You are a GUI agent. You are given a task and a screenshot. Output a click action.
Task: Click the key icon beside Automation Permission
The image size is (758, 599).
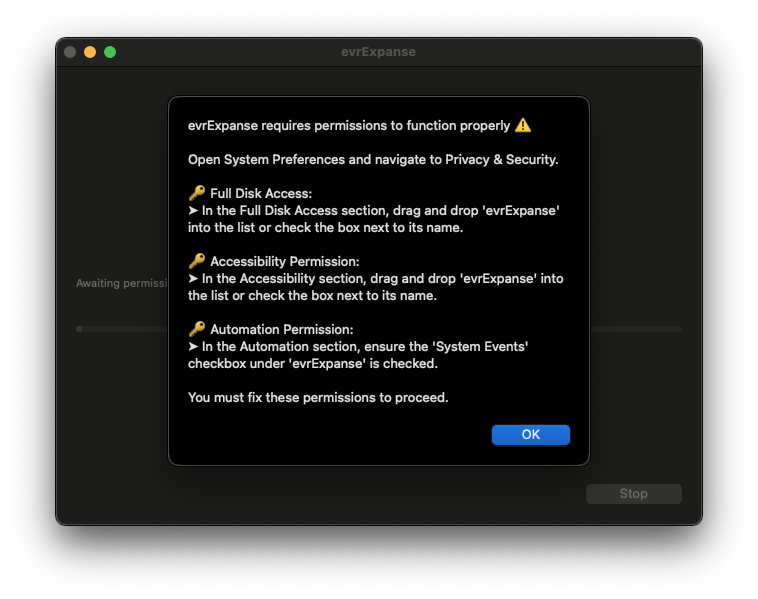pos(197,329)
